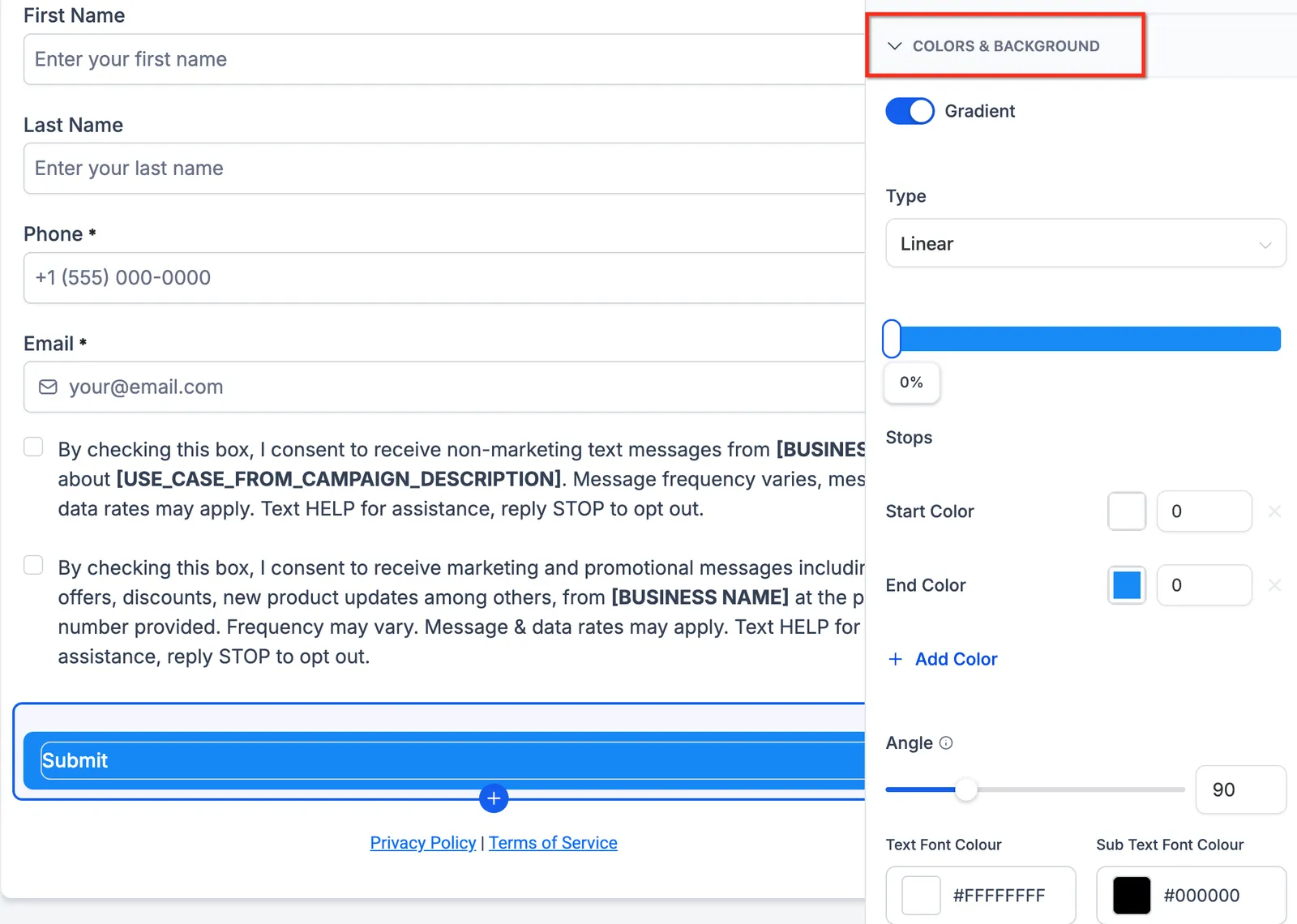Screen dimensions: 1297x924
Task: Open the Sub Text Font Colour black swatch
Action: [1132, 896]
